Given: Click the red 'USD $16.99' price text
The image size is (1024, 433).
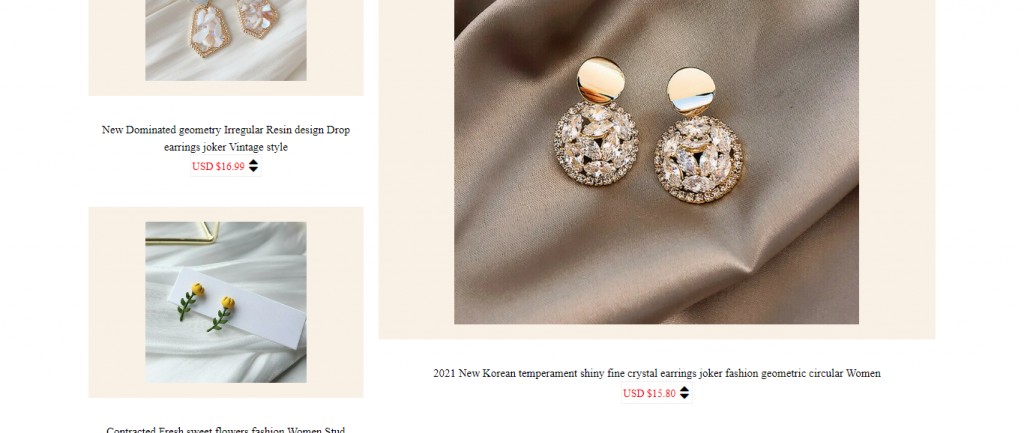Looking at the screenshot, I should coord(218,167).
